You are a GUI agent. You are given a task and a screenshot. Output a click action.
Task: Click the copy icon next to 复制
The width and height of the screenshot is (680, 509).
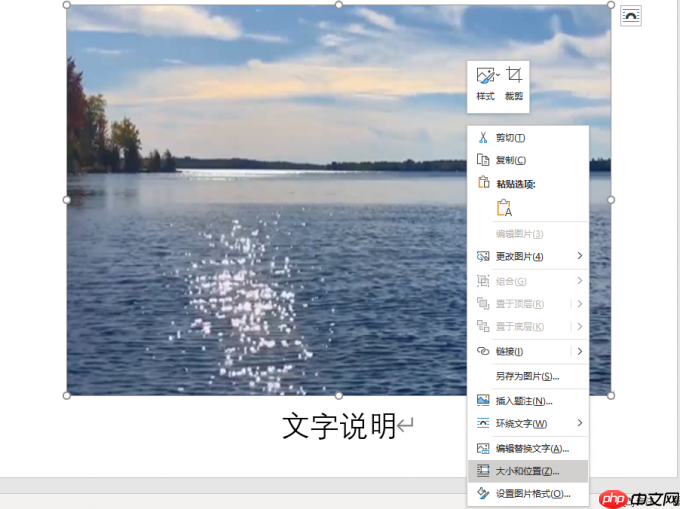[x=483, y=160]
